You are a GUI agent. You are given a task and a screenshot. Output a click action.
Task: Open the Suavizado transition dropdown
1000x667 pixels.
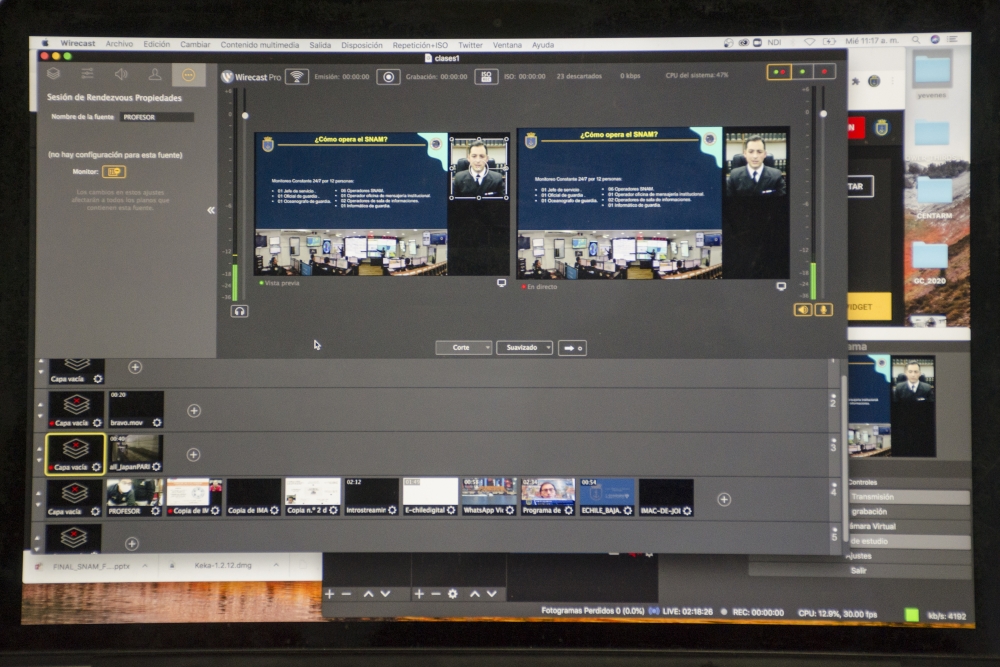tap(524, 348)
